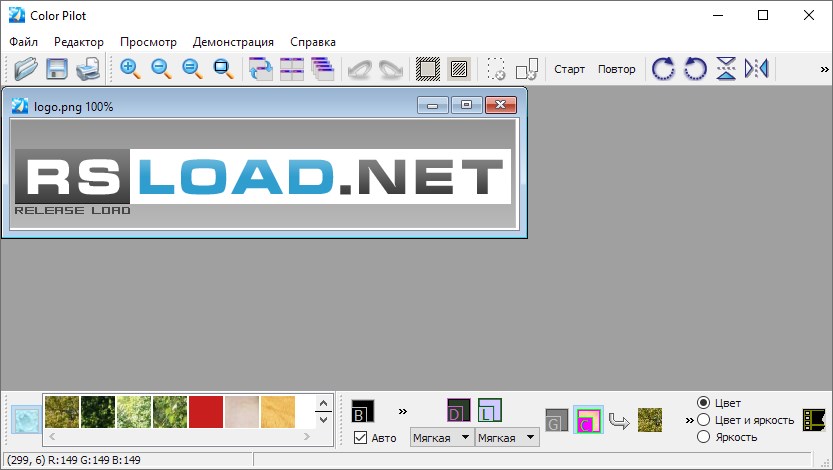This screenshot has width=833, height=470.
Task: Clear selection dotted rectangle icon
Action: [496, 69]
